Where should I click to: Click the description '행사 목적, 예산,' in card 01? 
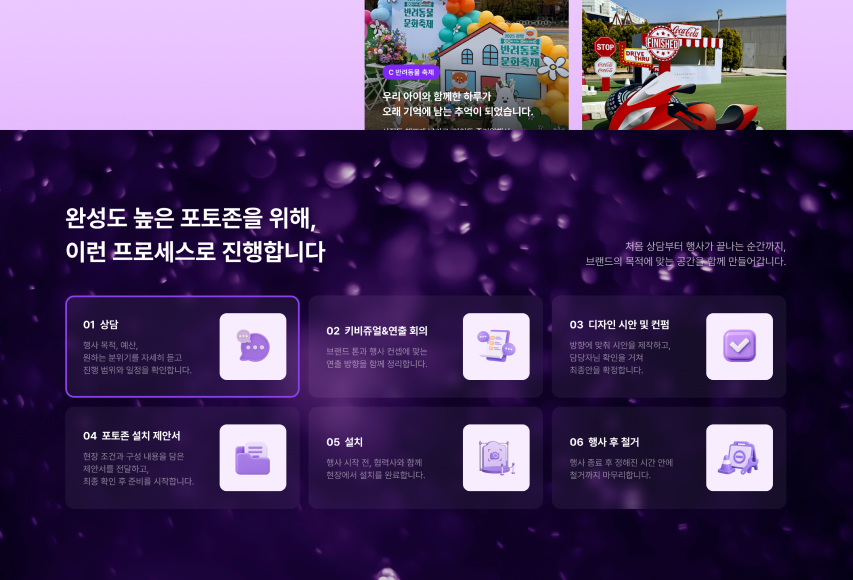click(x=110, y=345)
